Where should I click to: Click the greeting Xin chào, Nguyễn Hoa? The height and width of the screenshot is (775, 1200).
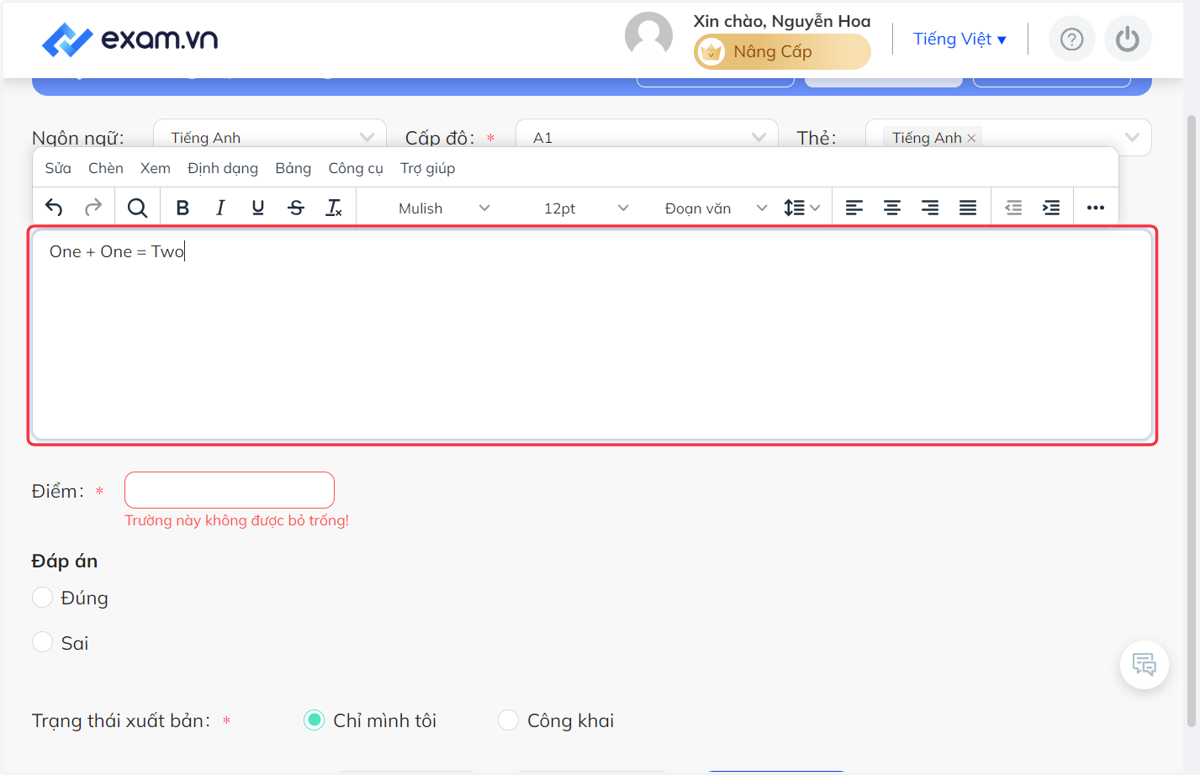pyautogui.click(x=782, y=21)
